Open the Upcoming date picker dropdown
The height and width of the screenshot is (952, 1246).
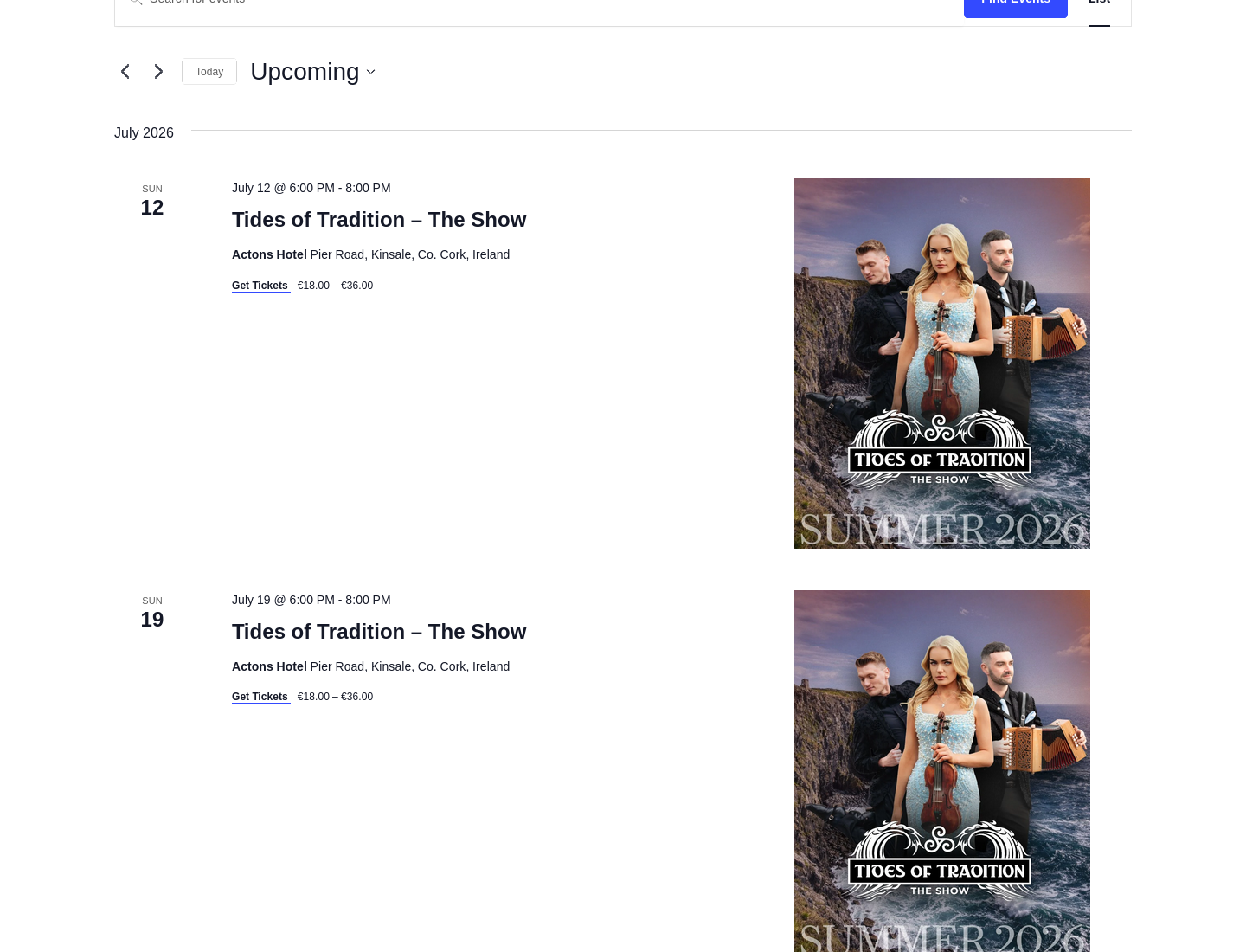(x=312, y=72)
